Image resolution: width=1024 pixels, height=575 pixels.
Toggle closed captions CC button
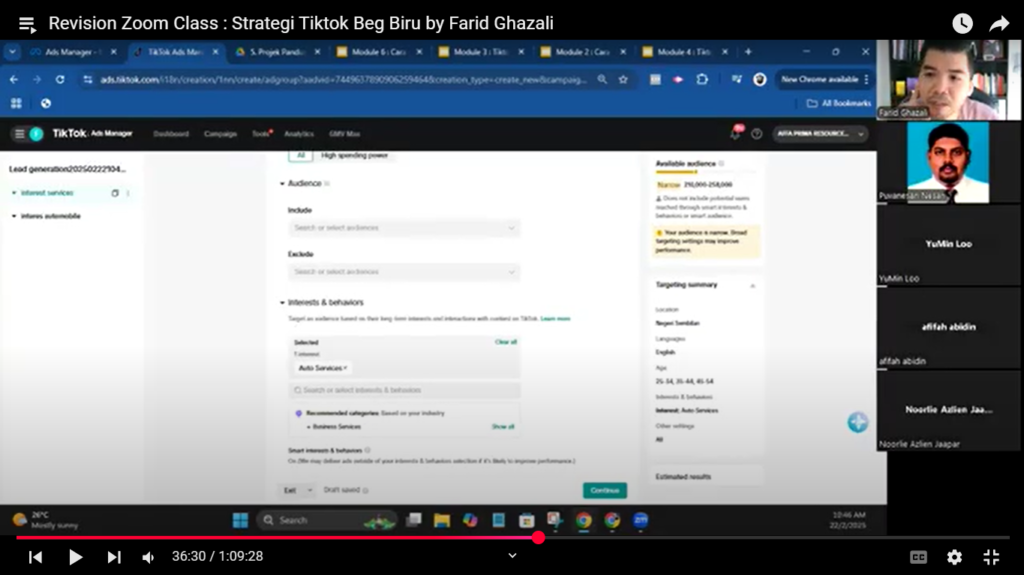pyautogui.click(x=918, y=557)
